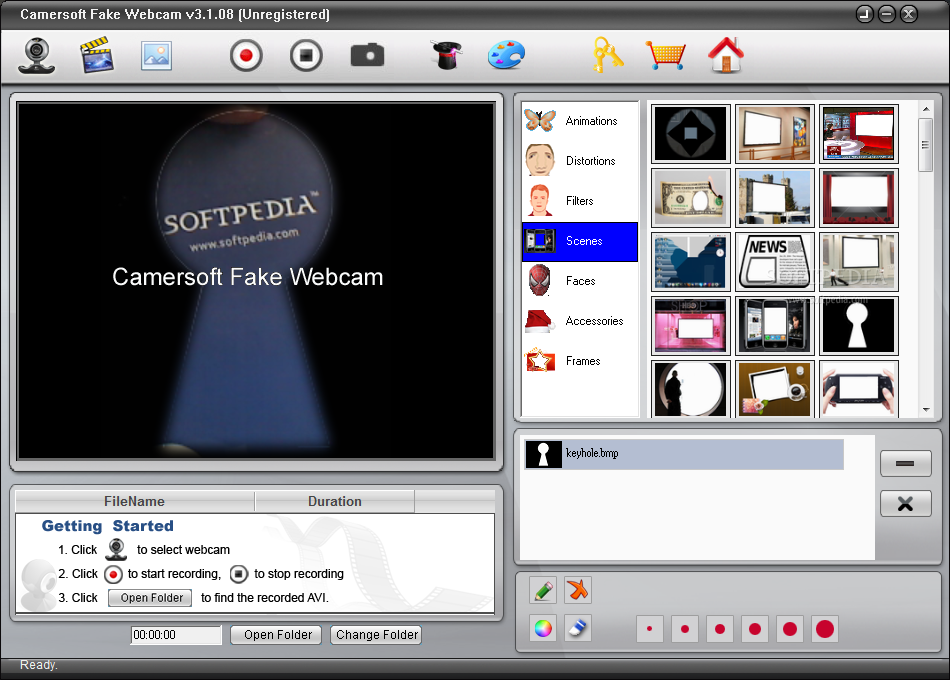Click Open Folder in Getting Started steps

pos(150,598)
